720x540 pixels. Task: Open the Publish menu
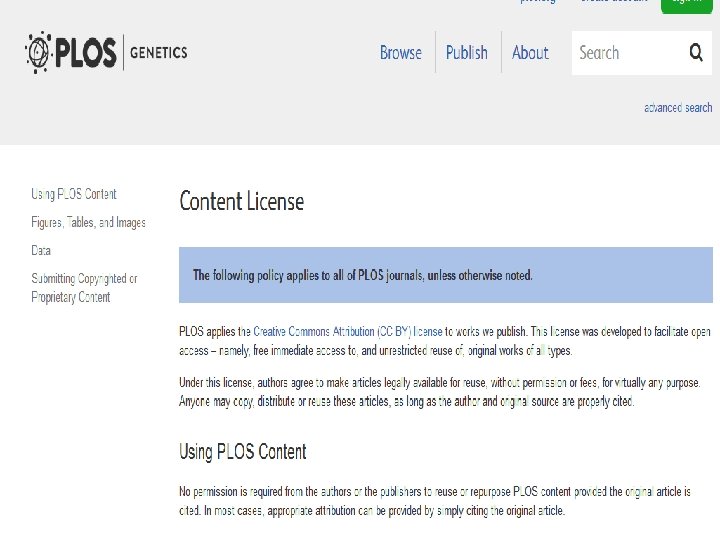[x=467, y=52]
